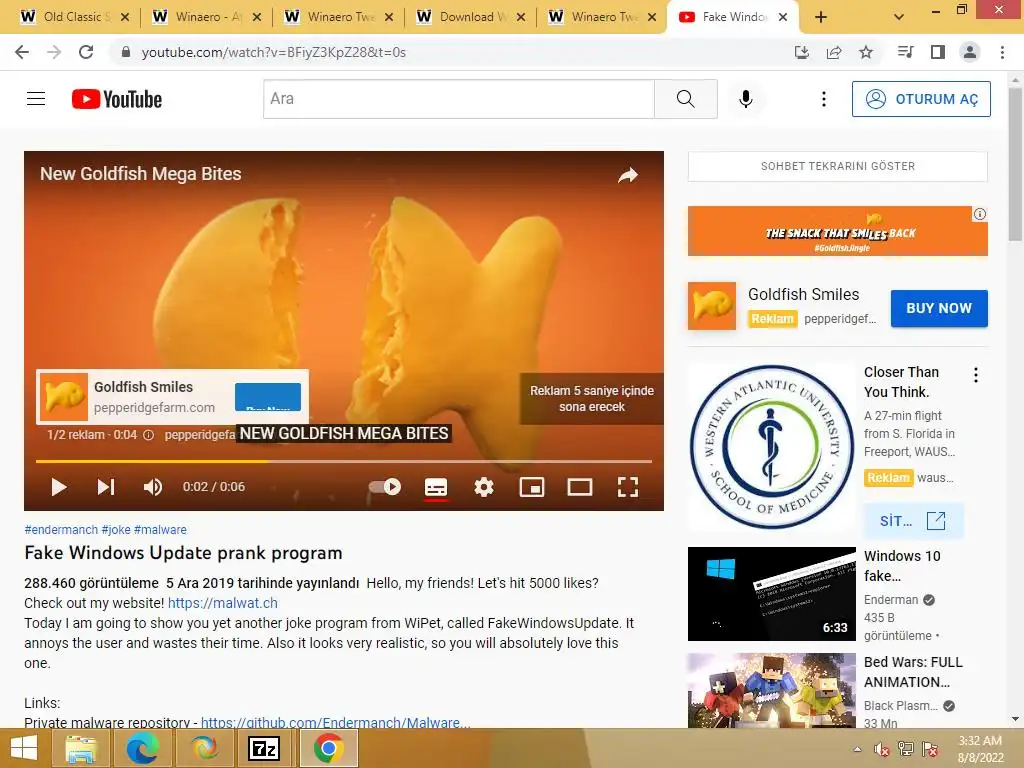The height and width of the screenshot is (768, 1024).
Task: Open video player settings gear
Action: pos(484,487)
